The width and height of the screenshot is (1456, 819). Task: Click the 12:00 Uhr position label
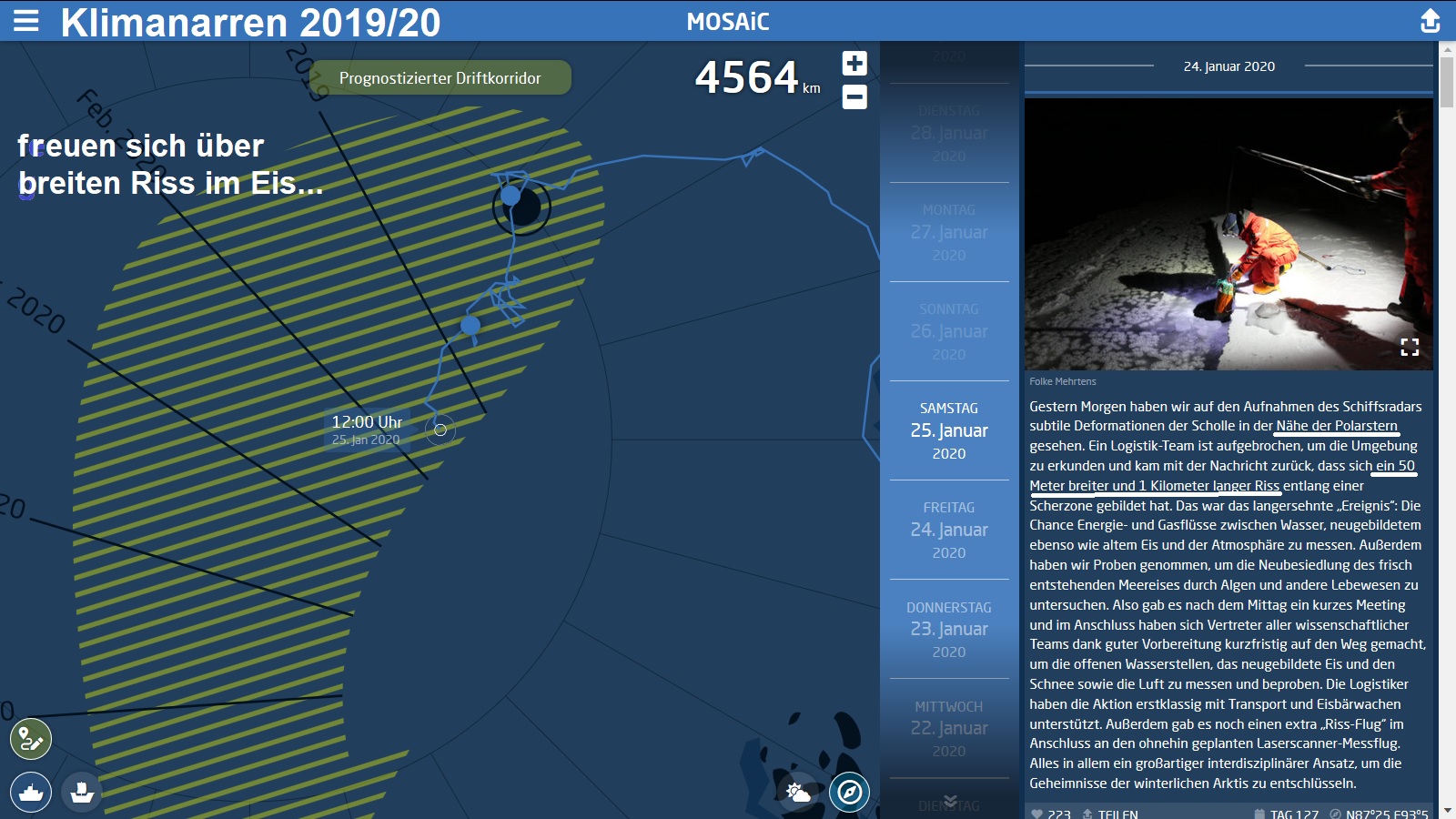pyautogui.click(x=366, y=430)
